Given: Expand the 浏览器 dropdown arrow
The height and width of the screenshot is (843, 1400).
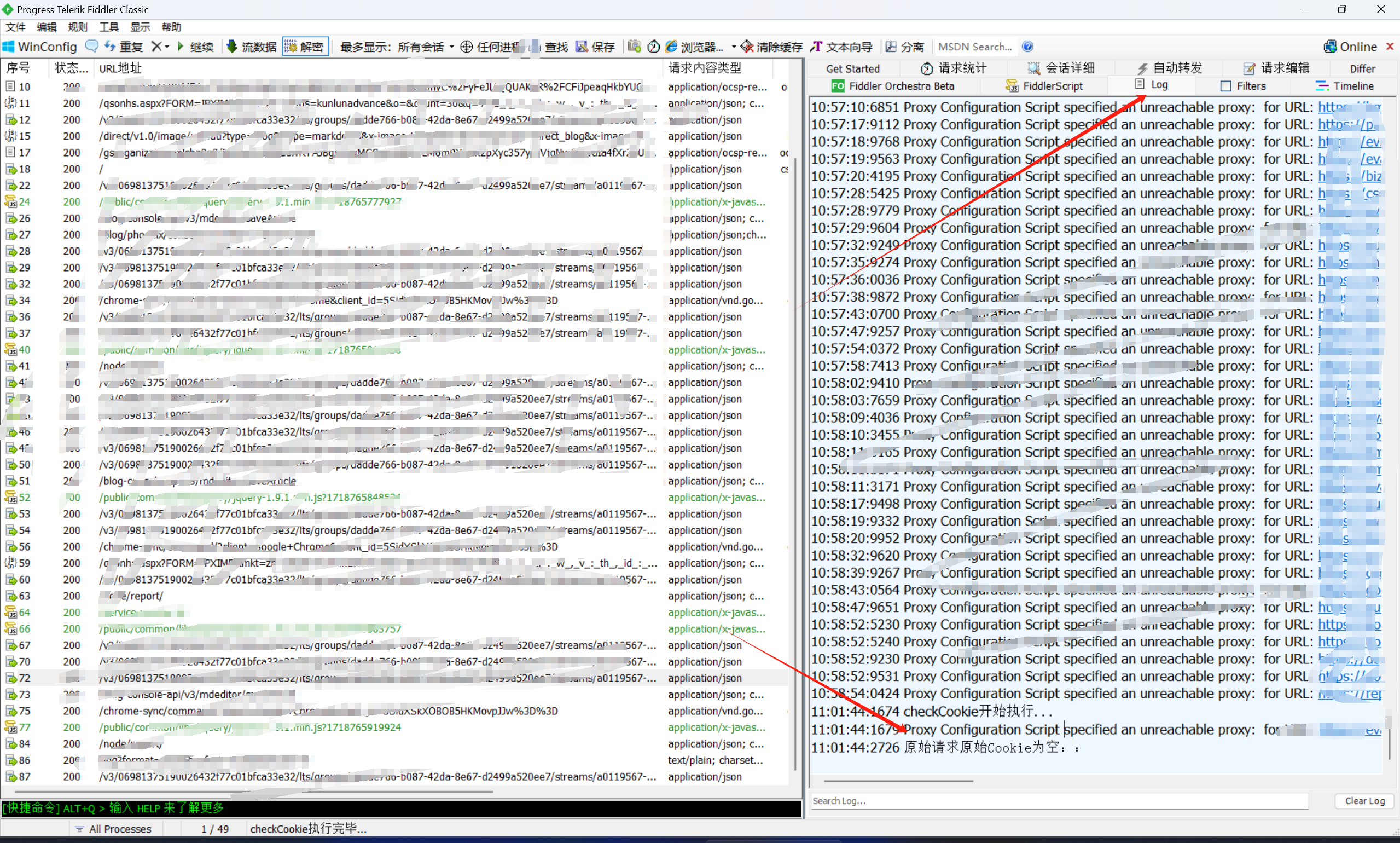Looking at the screenshot, I should [x=734, y=47].
